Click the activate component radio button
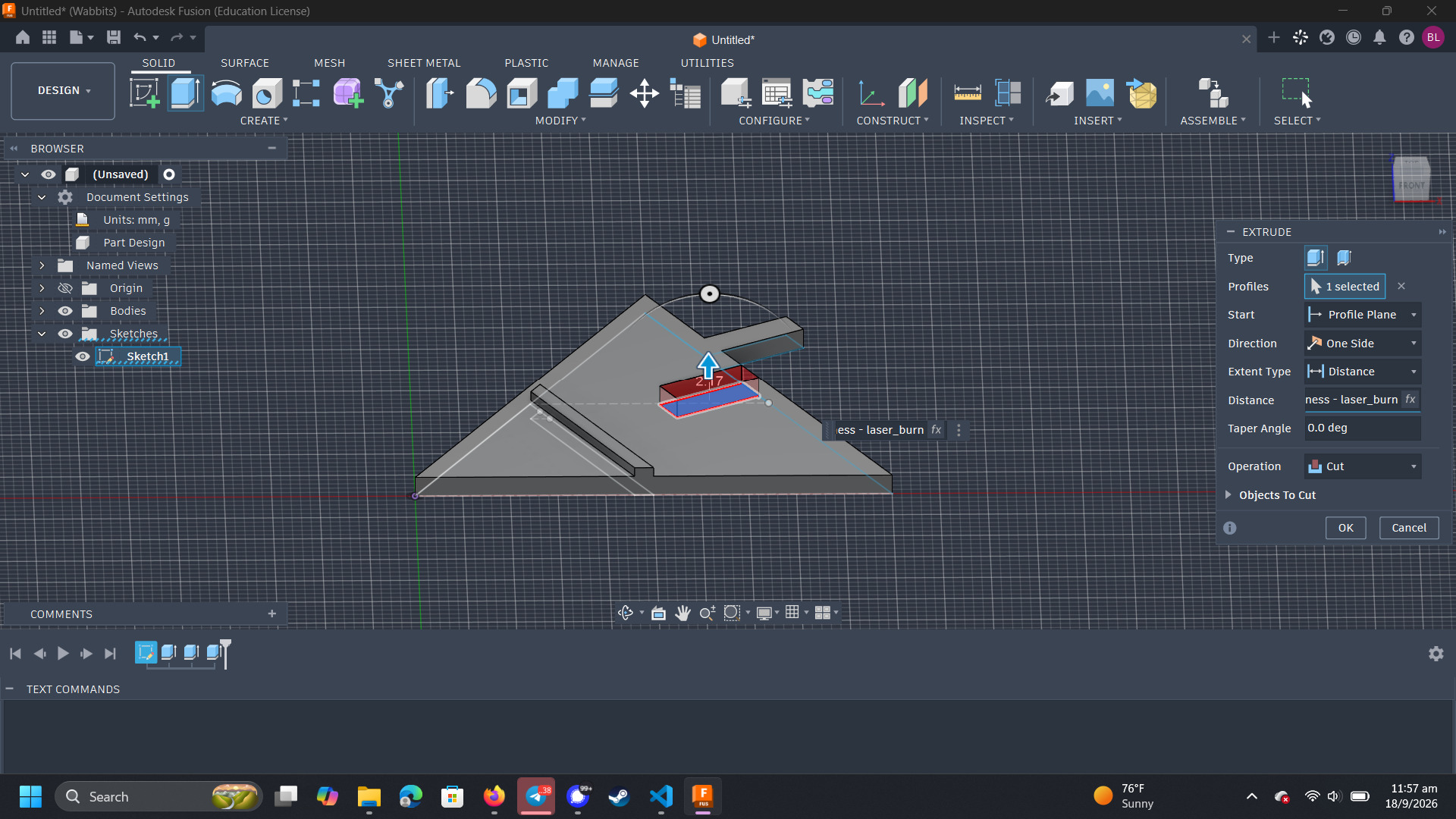 point(169,174)
